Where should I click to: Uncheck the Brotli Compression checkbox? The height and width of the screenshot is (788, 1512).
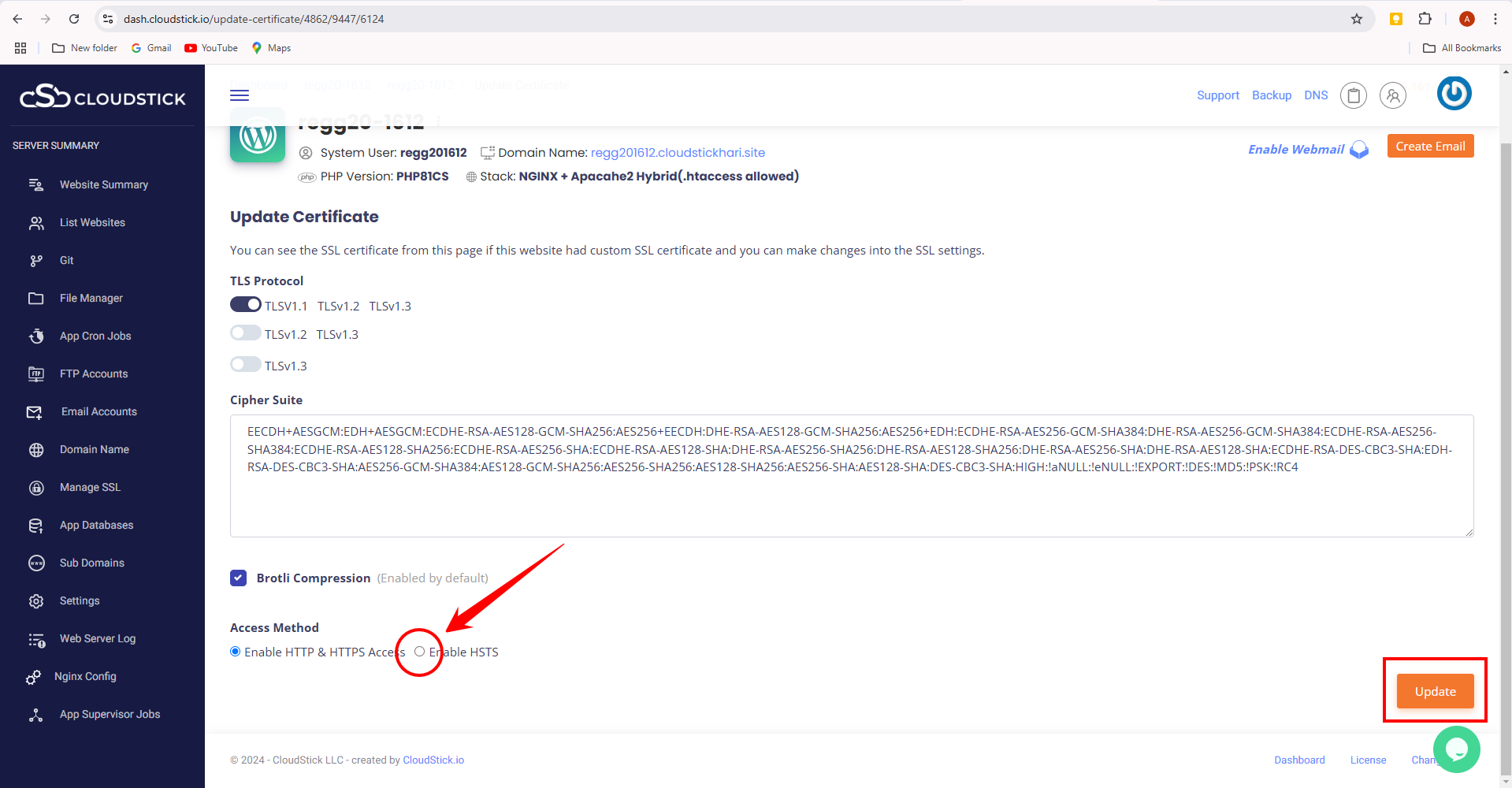pos(239,578)
